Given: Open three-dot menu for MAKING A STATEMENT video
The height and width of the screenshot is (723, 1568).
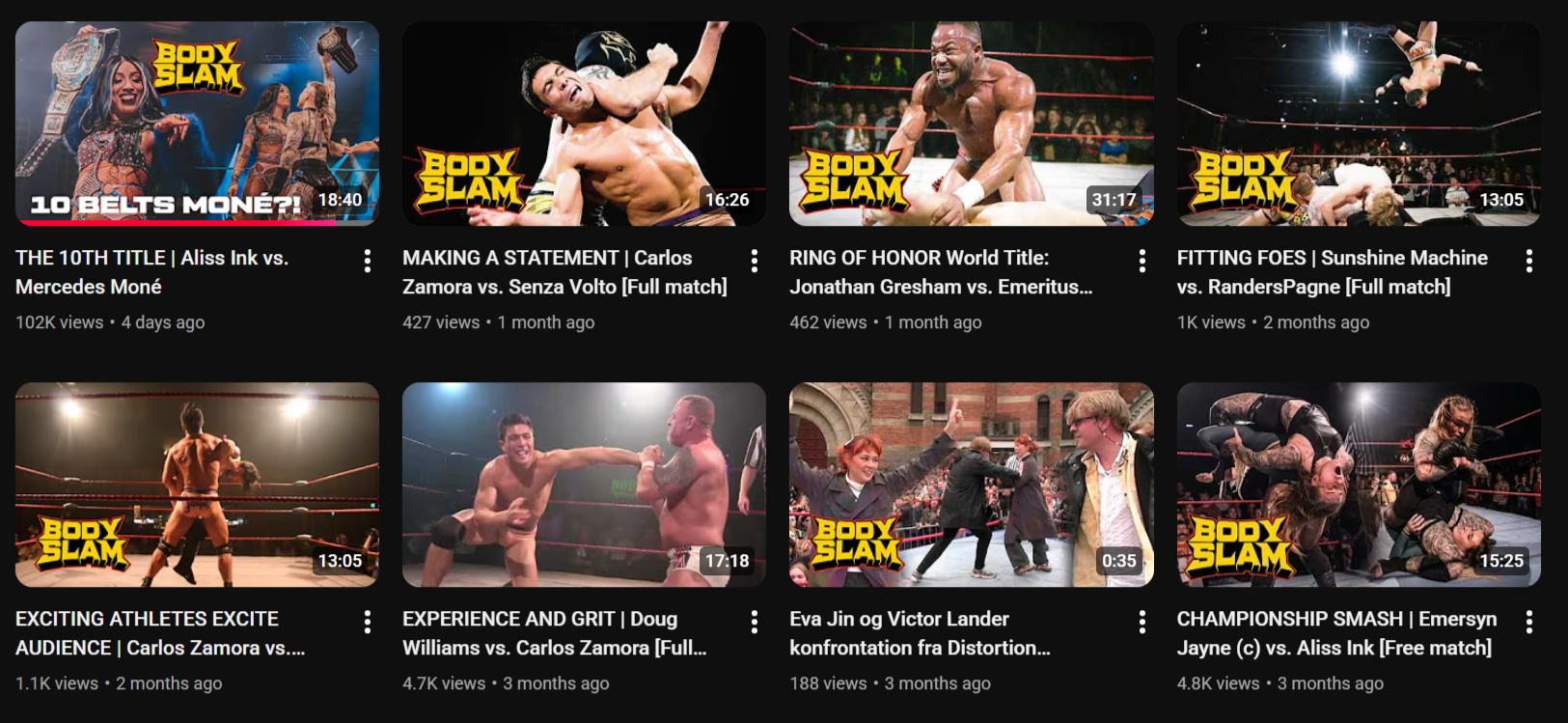Looking at the screenshot, I should tap(754, 261).
